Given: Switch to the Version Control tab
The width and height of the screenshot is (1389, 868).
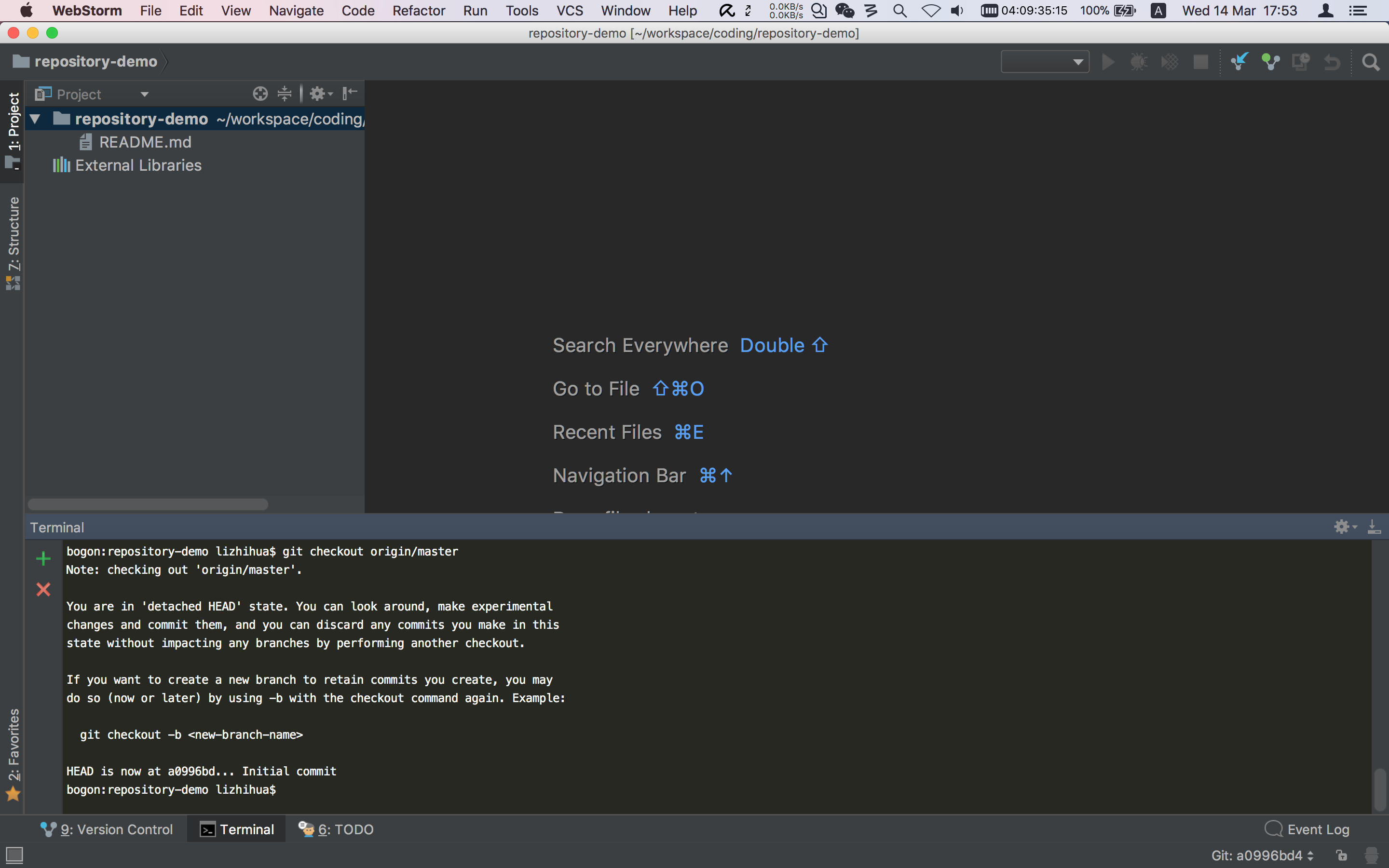Looking at the screenshot, I should click(107, 829).
